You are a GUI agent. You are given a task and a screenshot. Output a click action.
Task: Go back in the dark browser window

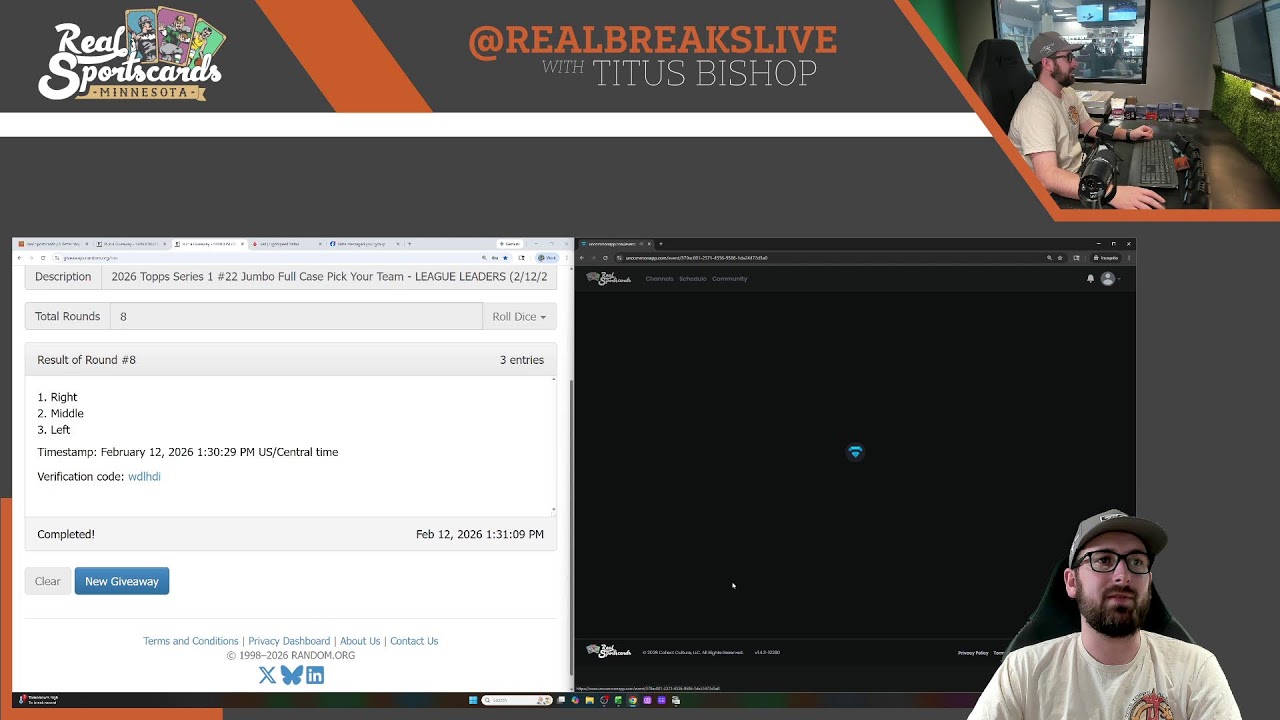tap(581, 258)
